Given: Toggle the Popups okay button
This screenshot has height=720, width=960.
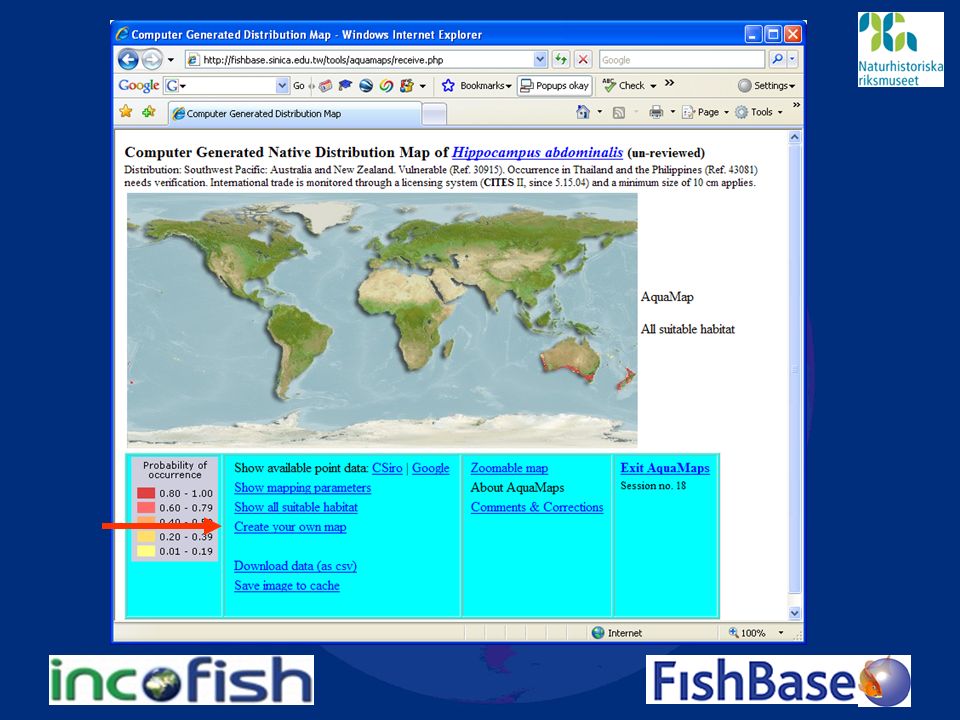Looking at the screenshot, I should click(554, 86).
